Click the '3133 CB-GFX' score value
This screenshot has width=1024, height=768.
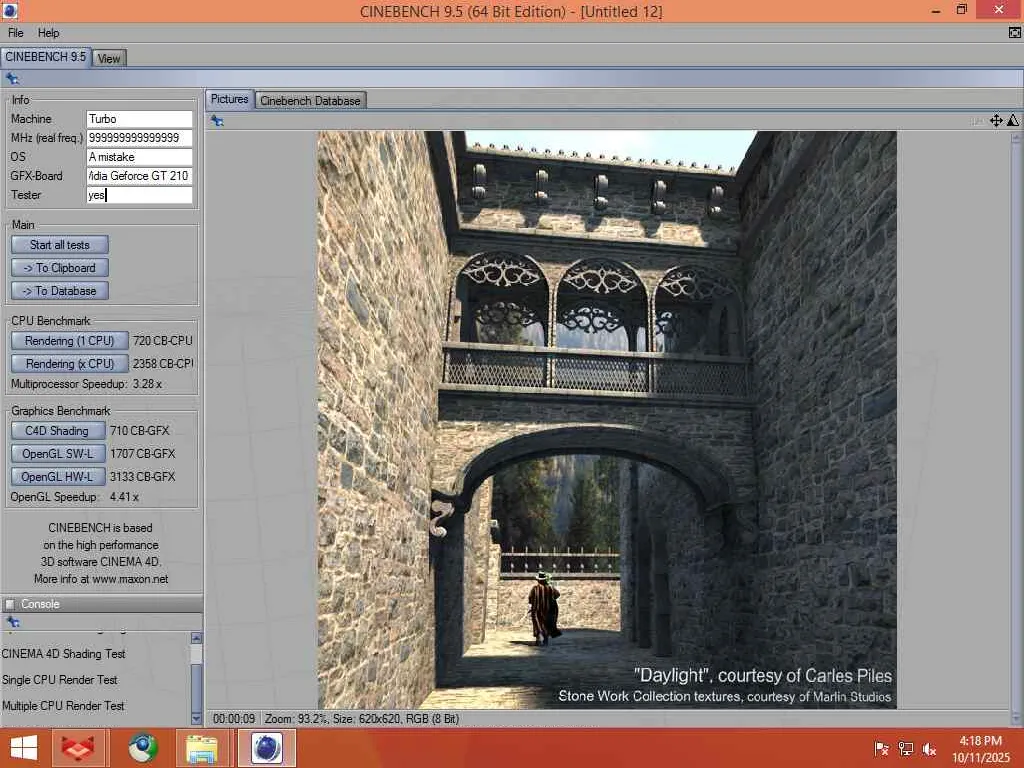(x=142, y=477)
